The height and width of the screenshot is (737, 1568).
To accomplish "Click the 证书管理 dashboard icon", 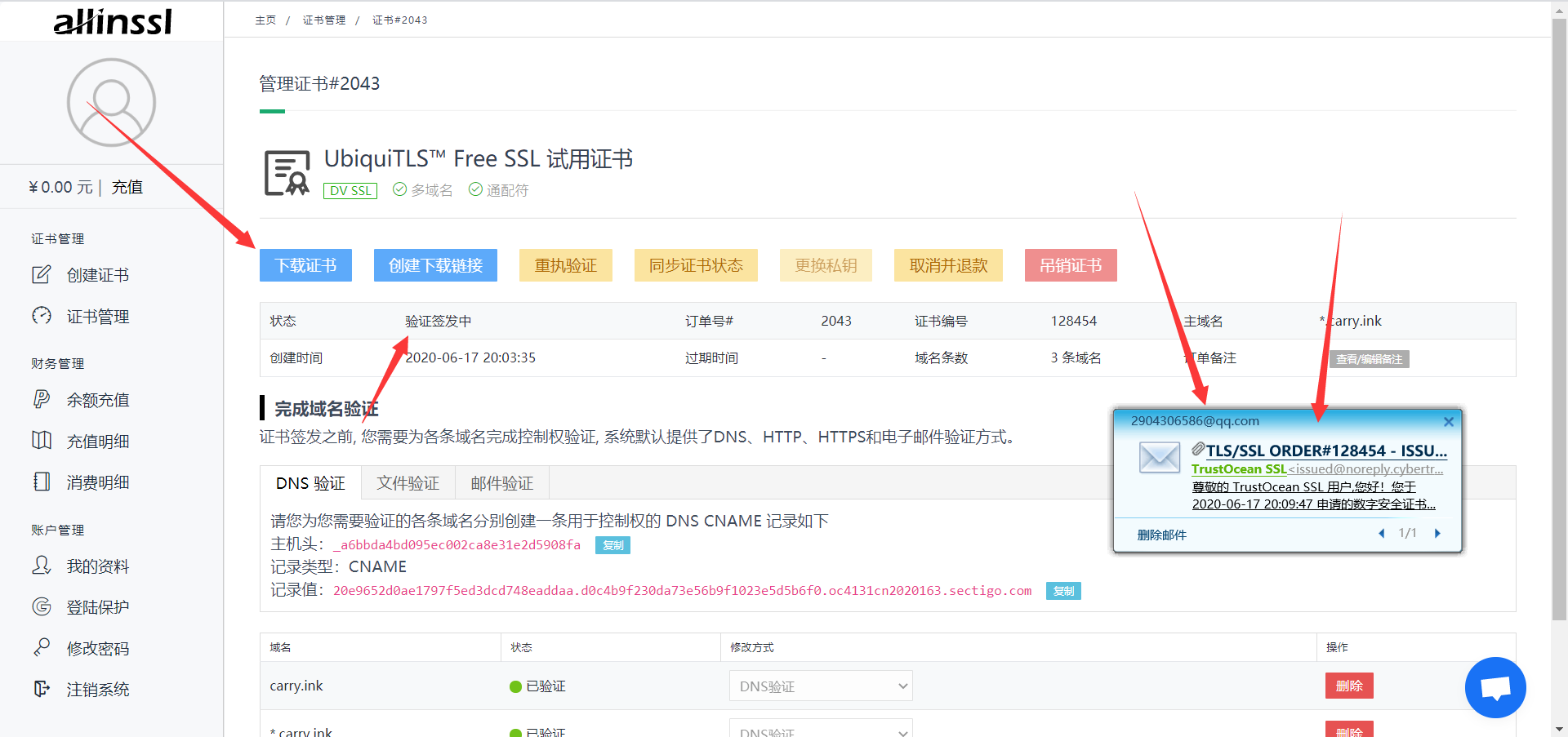I will tap(41, 315).
